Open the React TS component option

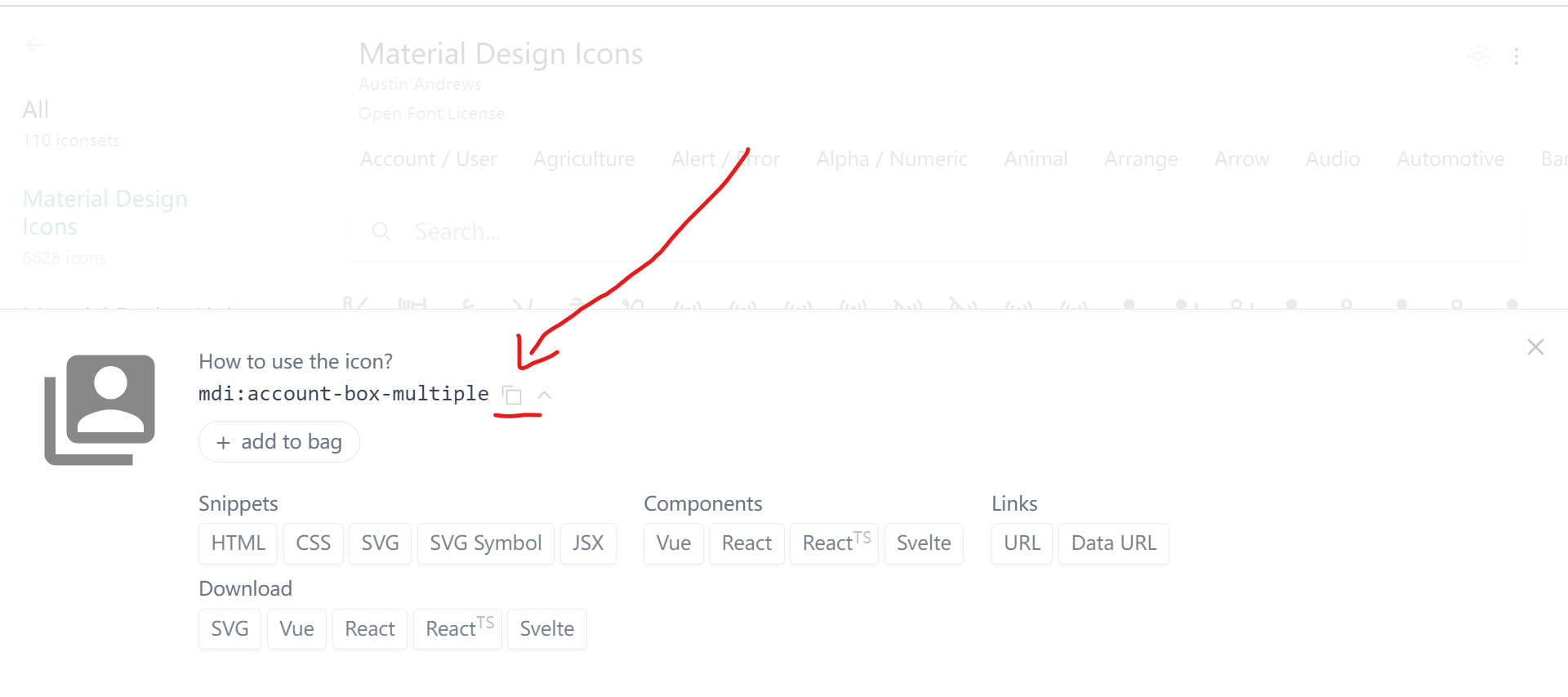tap(835, 543)
